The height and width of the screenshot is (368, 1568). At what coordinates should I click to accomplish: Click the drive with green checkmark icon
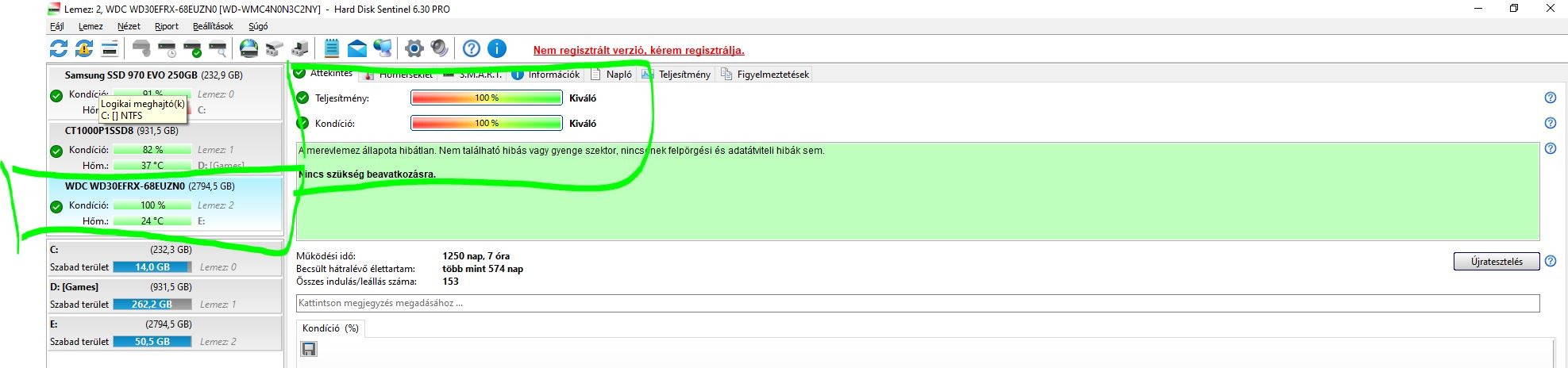[x=192, y=48]
